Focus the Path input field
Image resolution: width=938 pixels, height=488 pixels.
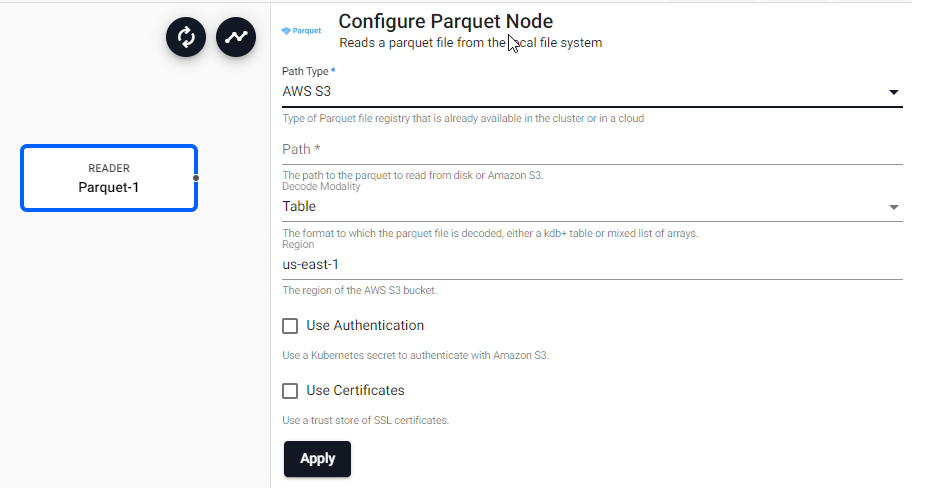pos(592,150)
